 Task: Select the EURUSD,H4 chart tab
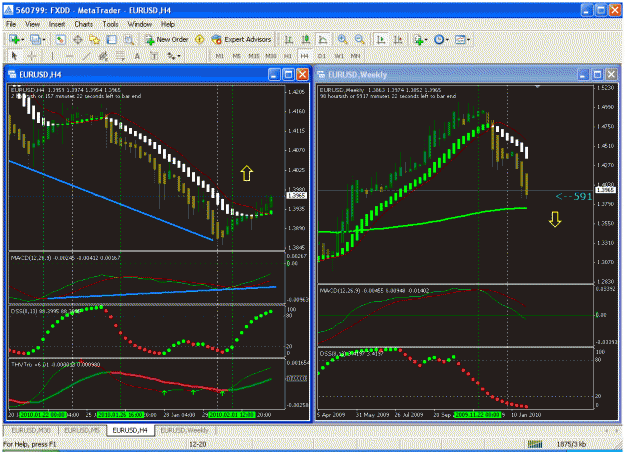point(130,430)
